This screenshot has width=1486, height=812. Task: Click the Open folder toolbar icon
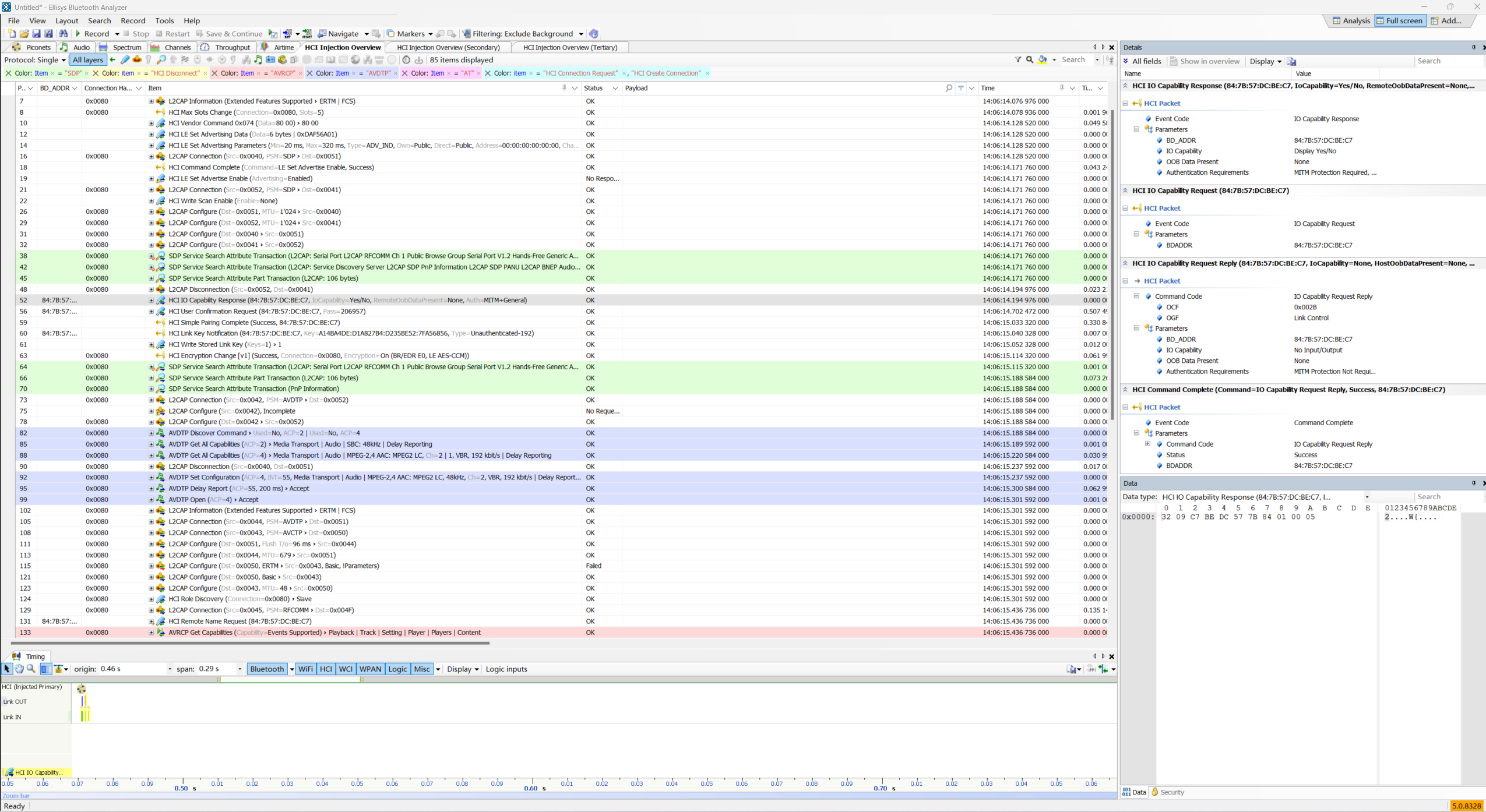(x=24, y=34)
